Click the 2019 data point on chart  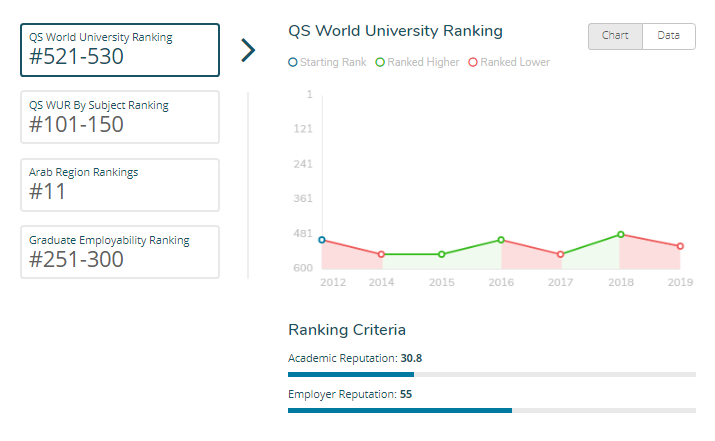pos(680,246)
